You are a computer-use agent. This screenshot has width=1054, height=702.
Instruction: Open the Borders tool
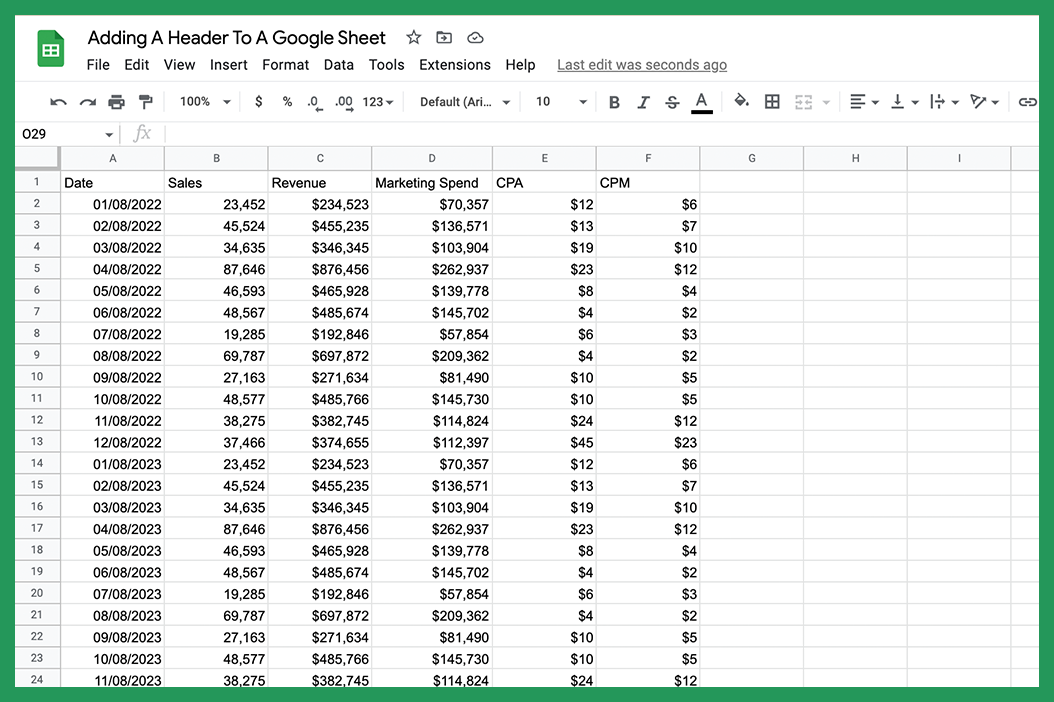[x=772, y=101]
